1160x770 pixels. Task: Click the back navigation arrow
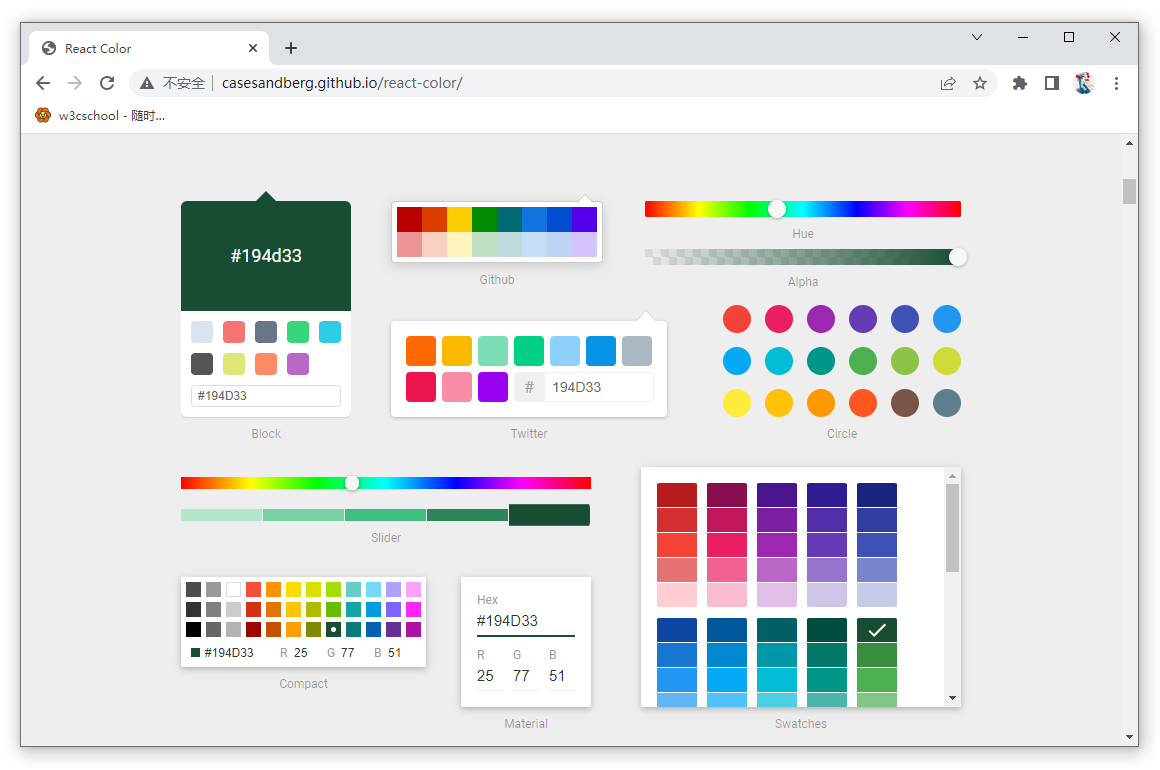43,83
